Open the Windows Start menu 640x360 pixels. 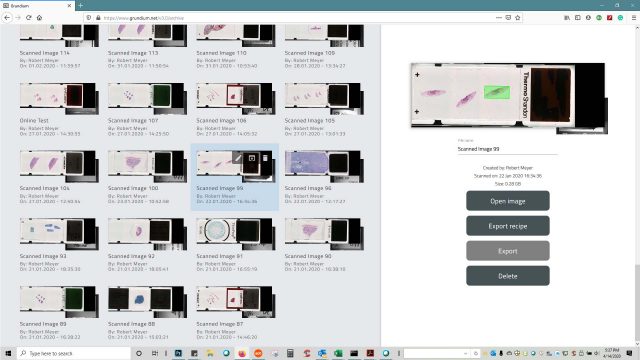click(8, 353)
